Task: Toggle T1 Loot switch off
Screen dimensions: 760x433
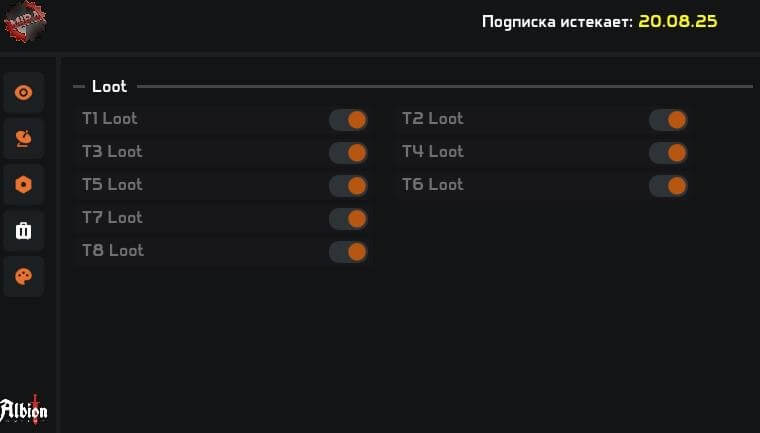Action: 348,120
